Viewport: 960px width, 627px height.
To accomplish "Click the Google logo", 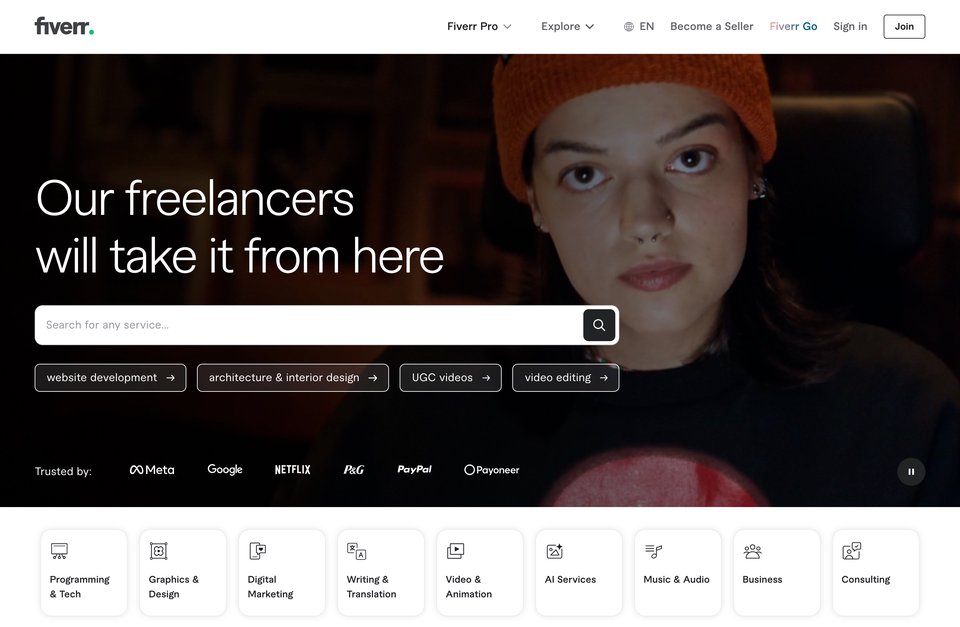I will click(225, 470).
